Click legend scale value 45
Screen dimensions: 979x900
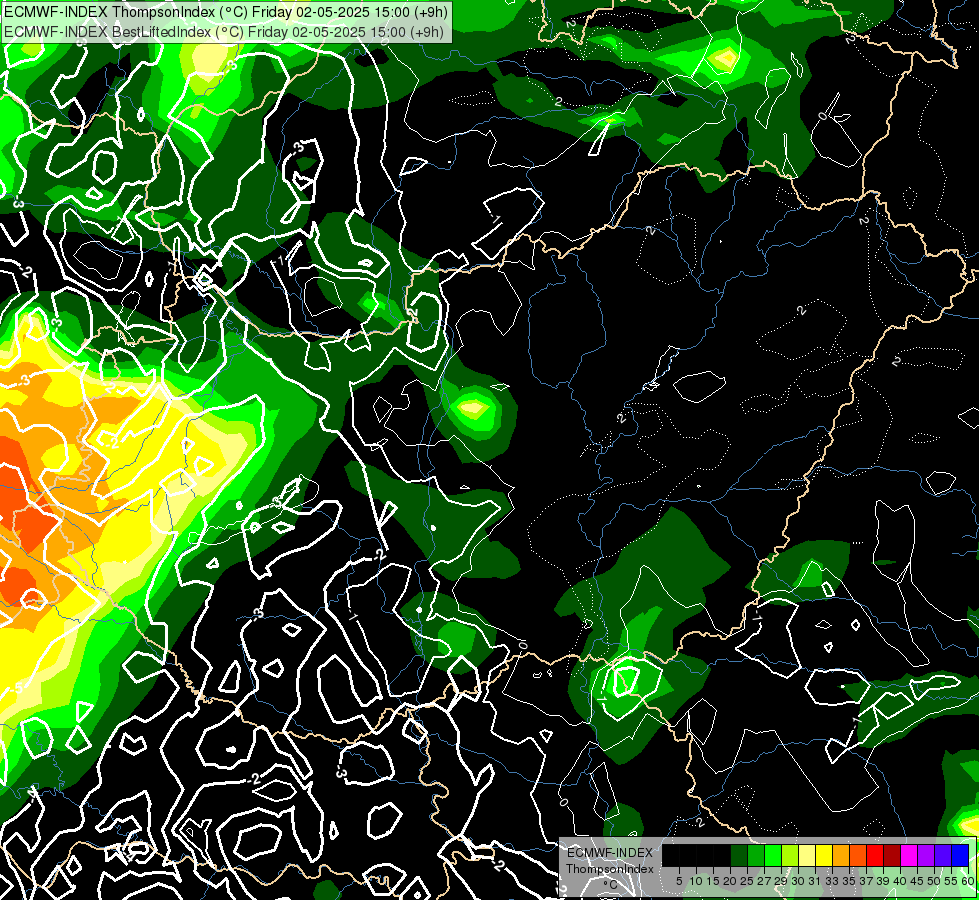pos(917,881)
